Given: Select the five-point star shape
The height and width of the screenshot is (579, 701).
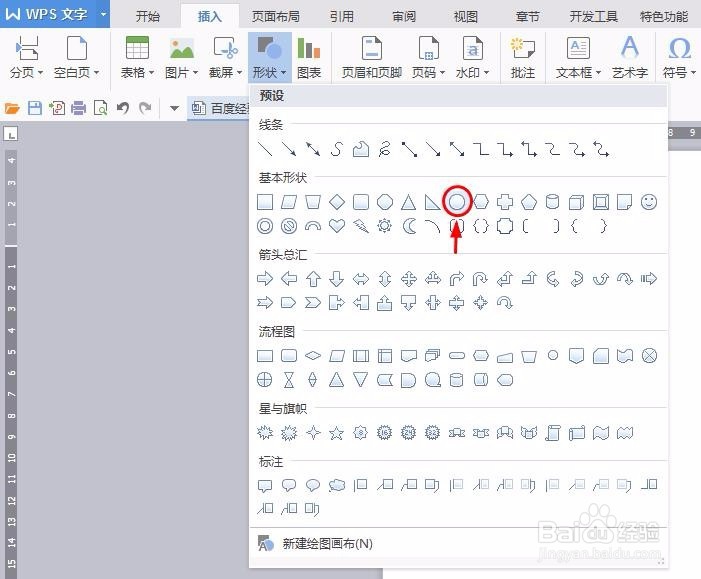Looking at the screenshot, I should [x=337, y=433].
